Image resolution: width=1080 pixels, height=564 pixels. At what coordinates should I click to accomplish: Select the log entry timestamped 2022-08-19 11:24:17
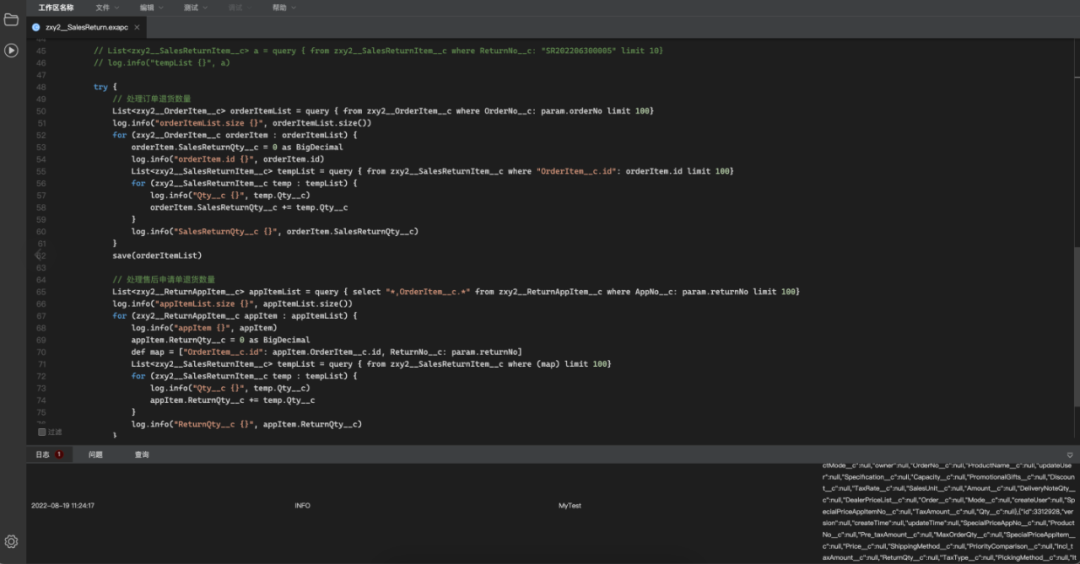click(x=63, y=506)
